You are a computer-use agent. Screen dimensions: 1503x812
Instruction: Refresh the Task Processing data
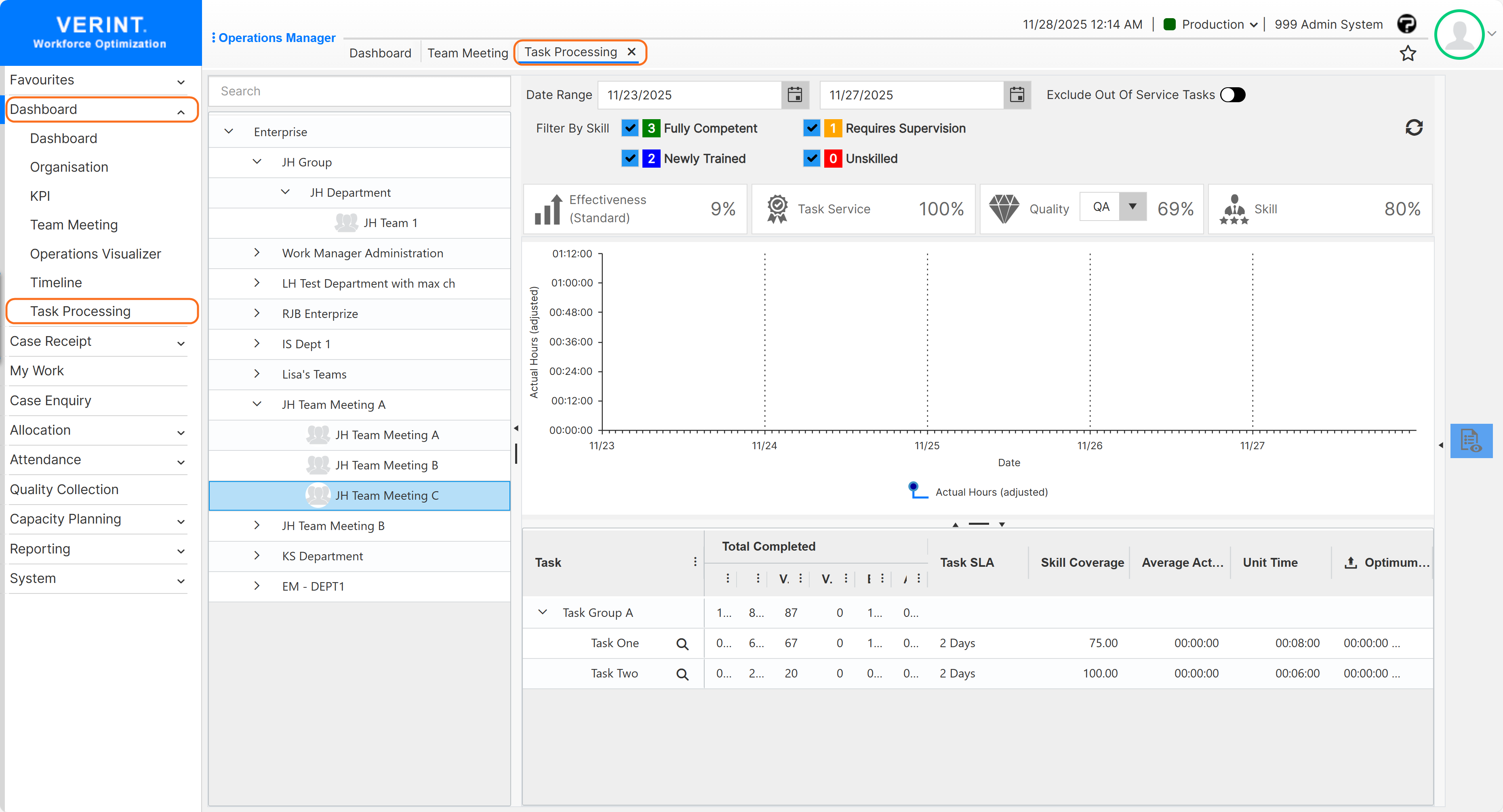tap(1414, 128)
